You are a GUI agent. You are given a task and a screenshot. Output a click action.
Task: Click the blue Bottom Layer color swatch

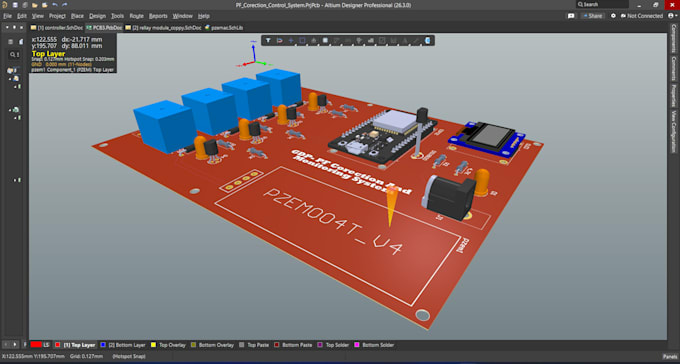[103, 345]
